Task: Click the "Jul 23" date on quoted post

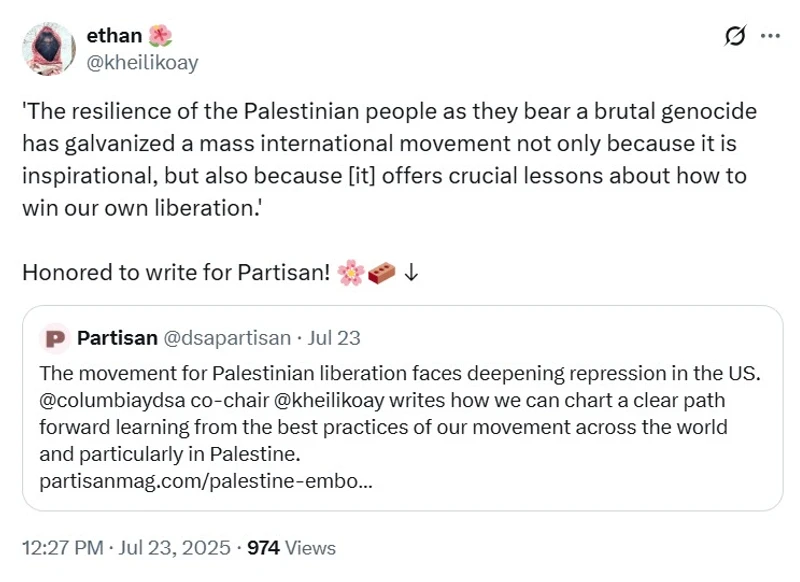Action: point(335,338)
